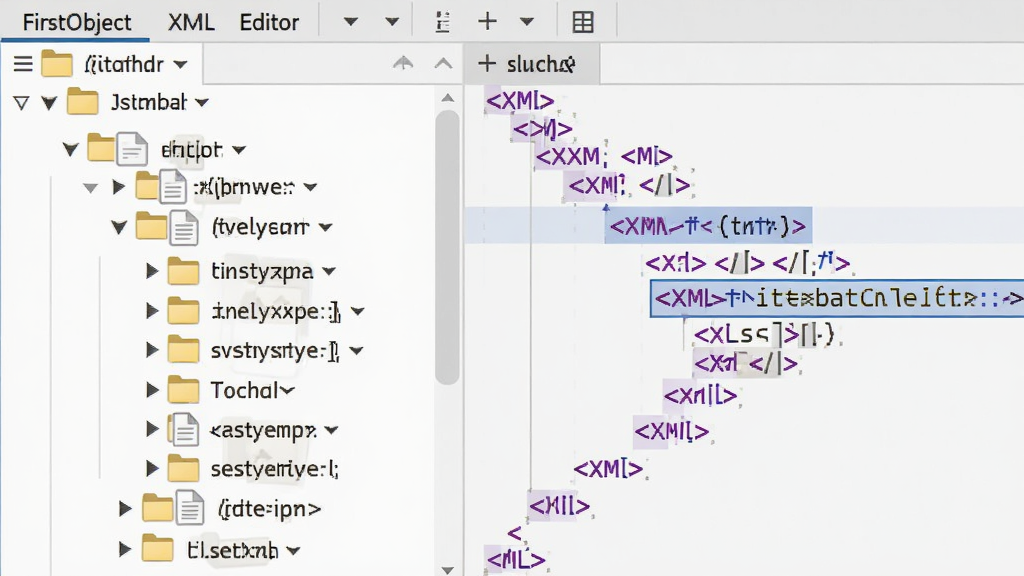Expand the 'kastyempr' node
The image size is (1024, 576).
point(152,430)
